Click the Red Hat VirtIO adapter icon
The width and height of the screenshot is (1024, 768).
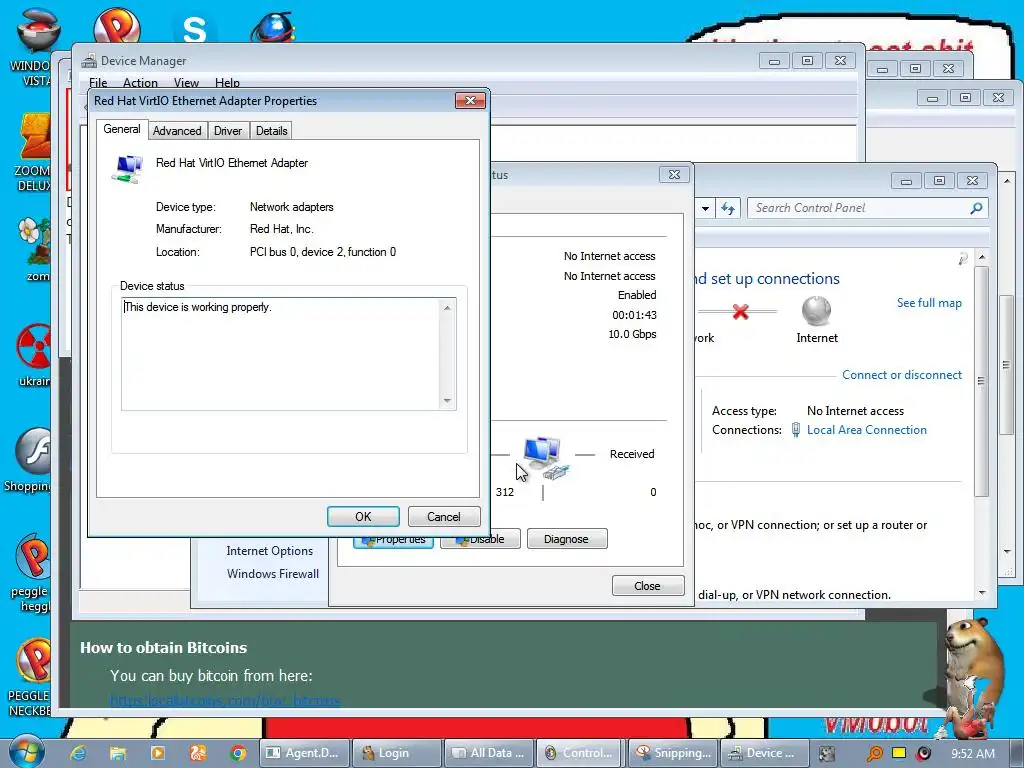[x=127, y=168]
